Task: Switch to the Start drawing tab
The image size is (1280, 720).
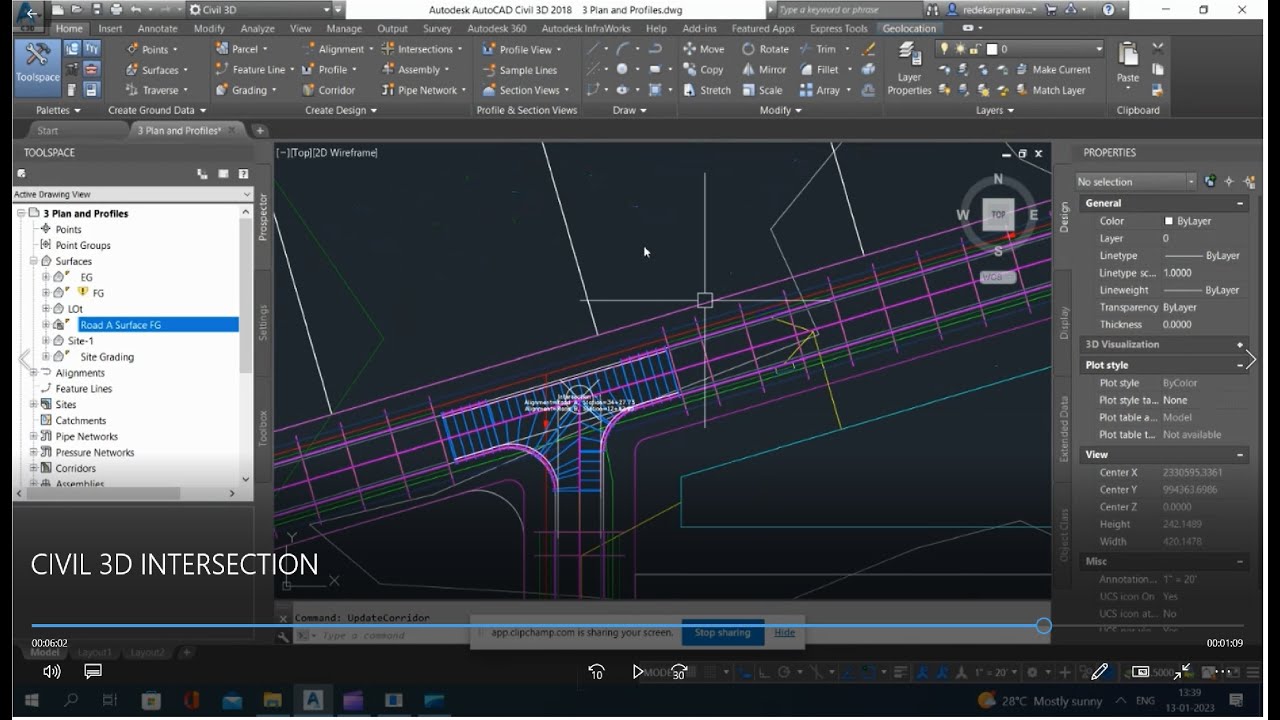Action: [x=48, y=131]
